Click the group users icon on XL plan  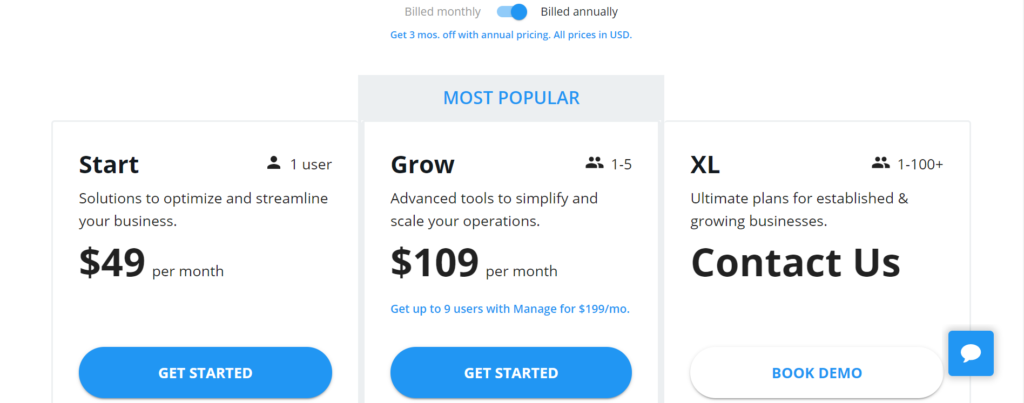tap(881, 163)
